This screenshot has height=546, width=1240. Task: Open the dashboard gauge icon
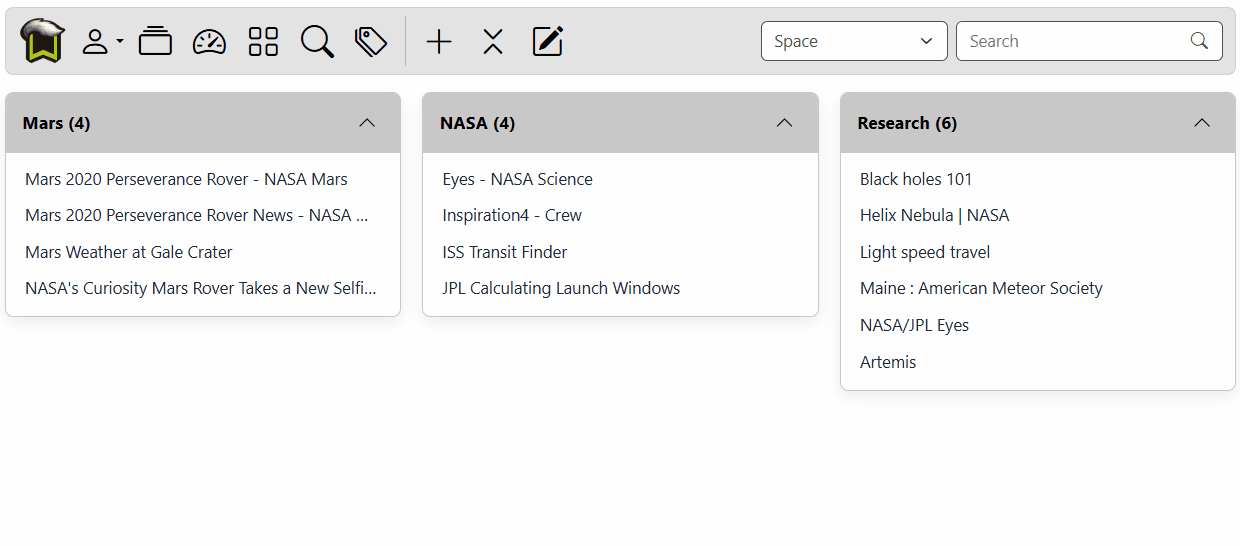209,41
